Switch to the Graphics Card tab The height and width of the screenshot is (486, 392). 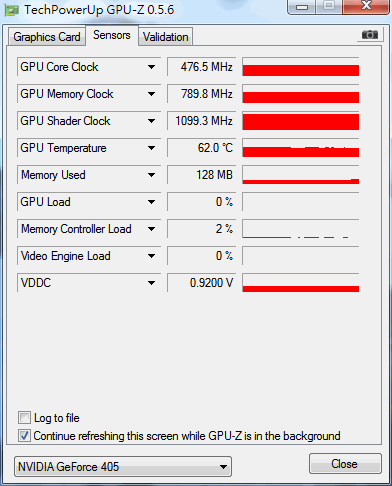coord(47,37)
